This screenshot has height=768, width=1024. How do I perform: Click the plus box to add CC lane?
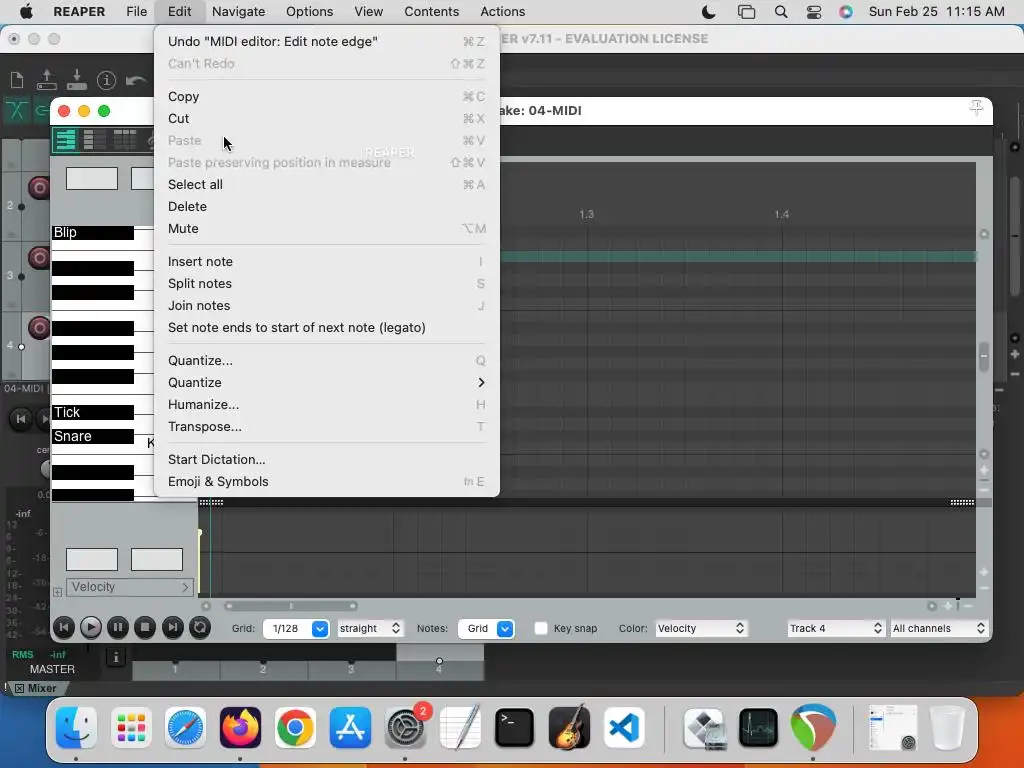click(x=57, y=592)
